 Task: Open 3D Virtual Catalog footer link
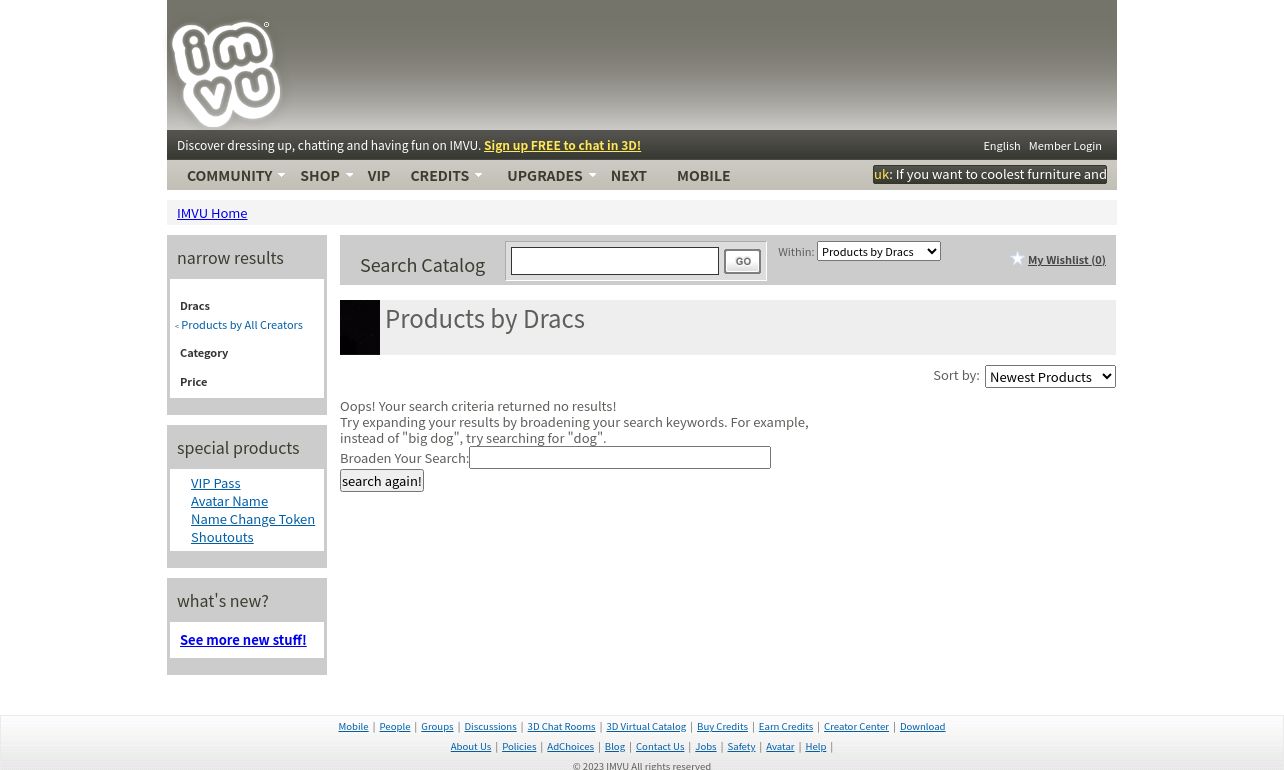click(646, 727)
